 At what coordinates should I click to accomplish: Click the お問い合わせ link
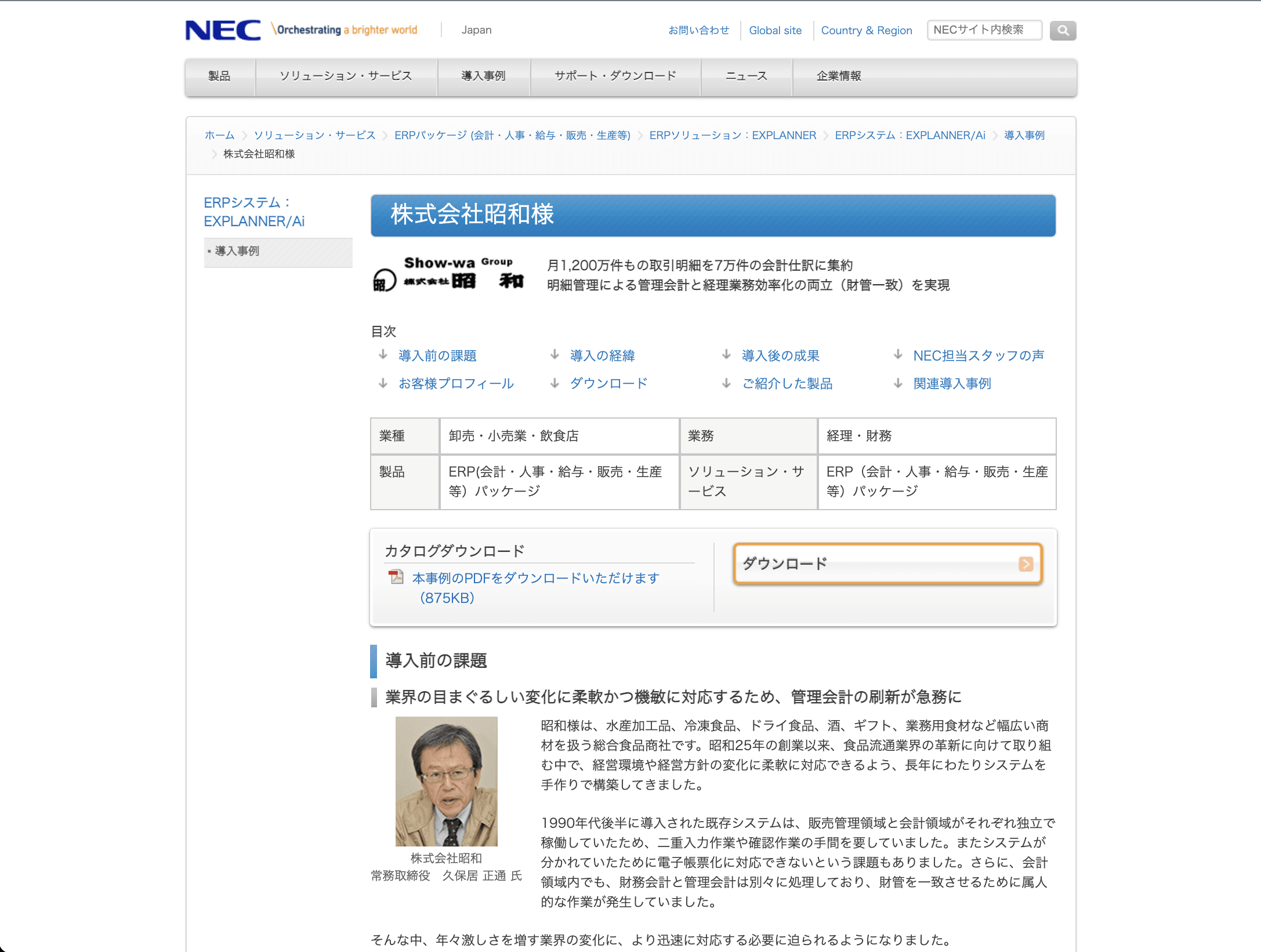click(698, 30)
